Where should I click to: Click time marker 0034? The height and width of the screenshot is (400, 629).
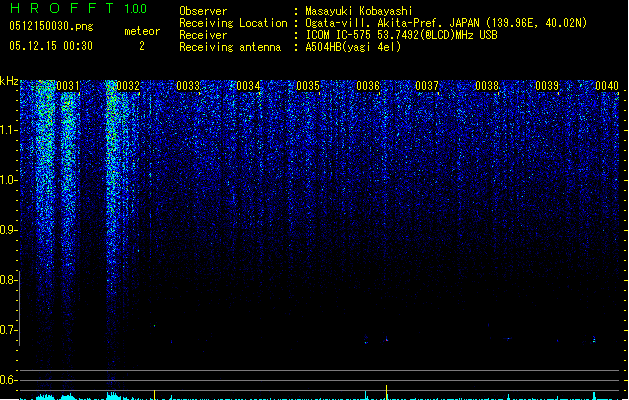(x=248, y=86)
